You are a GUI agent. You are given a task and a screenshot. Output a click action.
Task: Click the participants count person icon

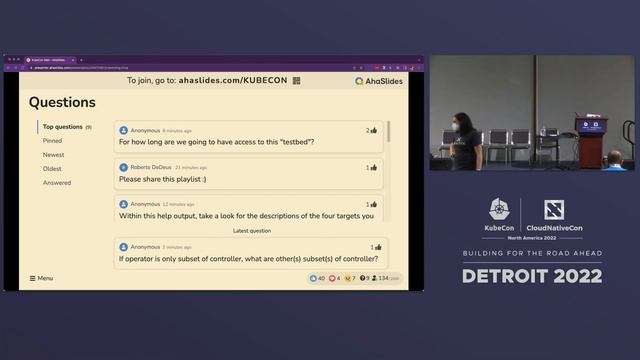[374, 278]
